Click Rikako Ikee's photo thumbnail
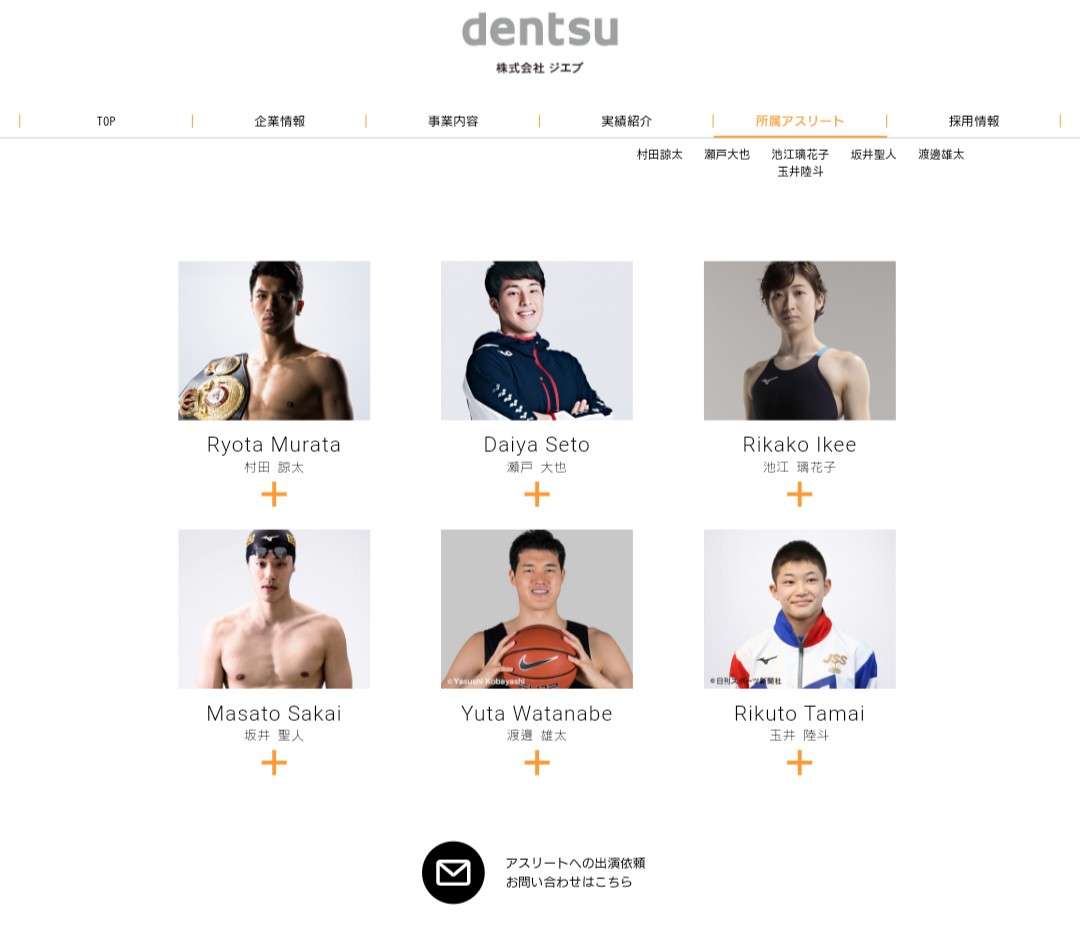 click(799, 340)
